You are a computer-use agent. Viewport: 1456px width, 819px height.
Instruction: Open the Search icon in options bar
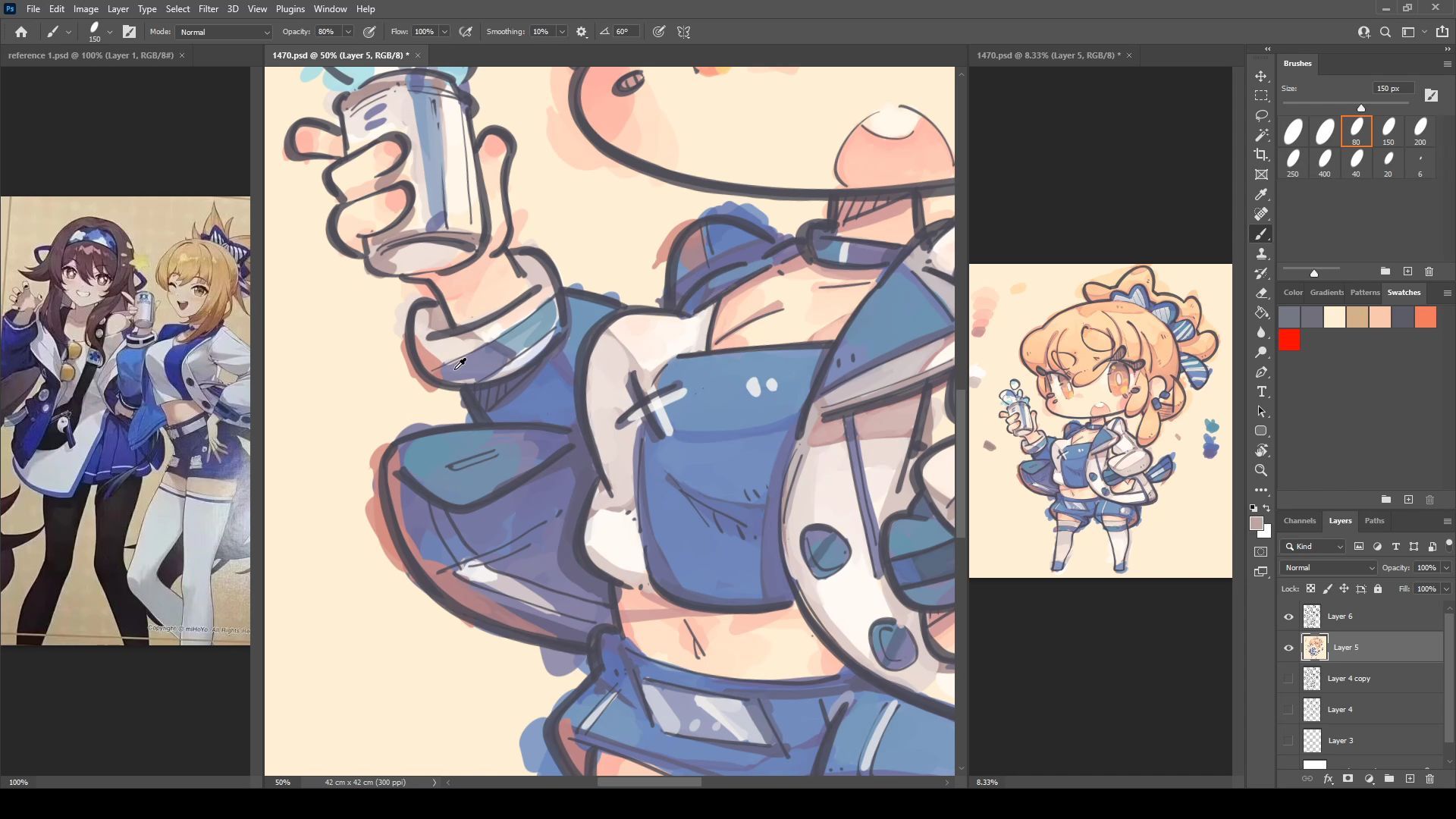[x=1385, y=32]
